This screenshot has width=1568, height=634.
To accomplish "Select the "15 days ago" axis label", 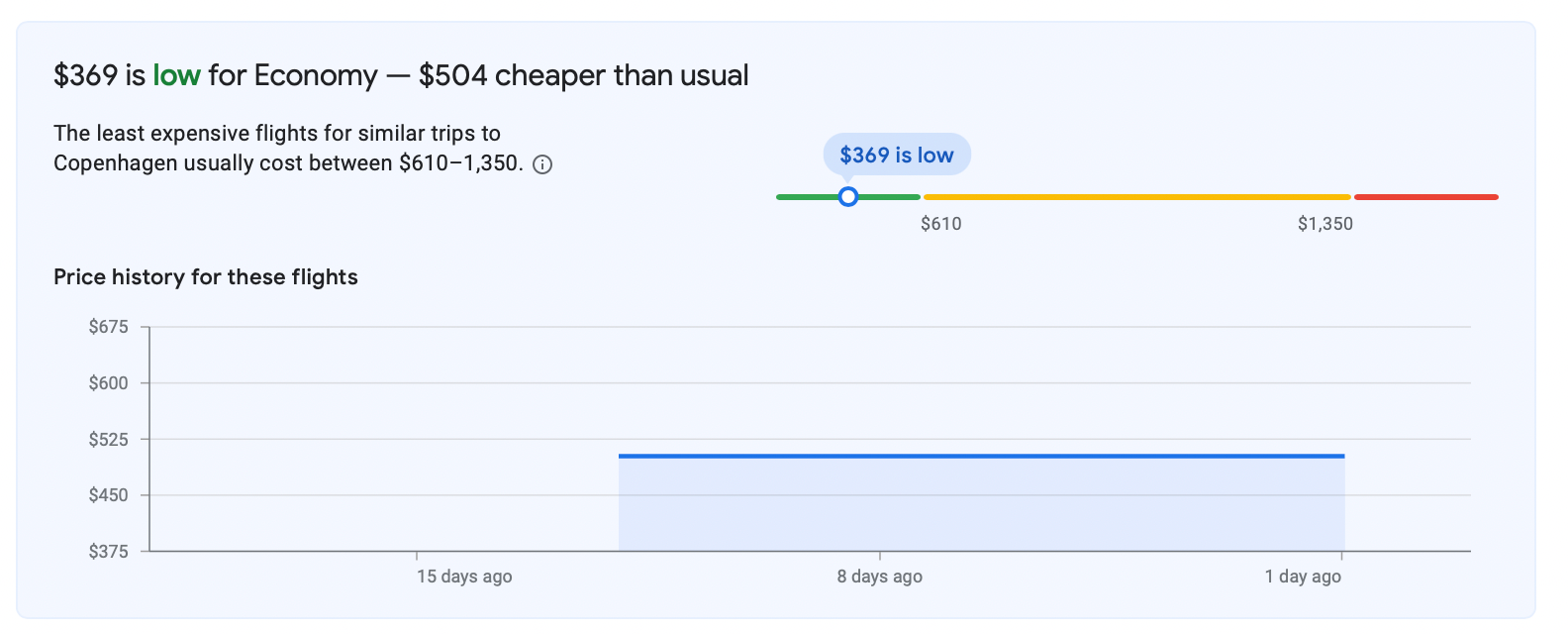I will 464,577.
